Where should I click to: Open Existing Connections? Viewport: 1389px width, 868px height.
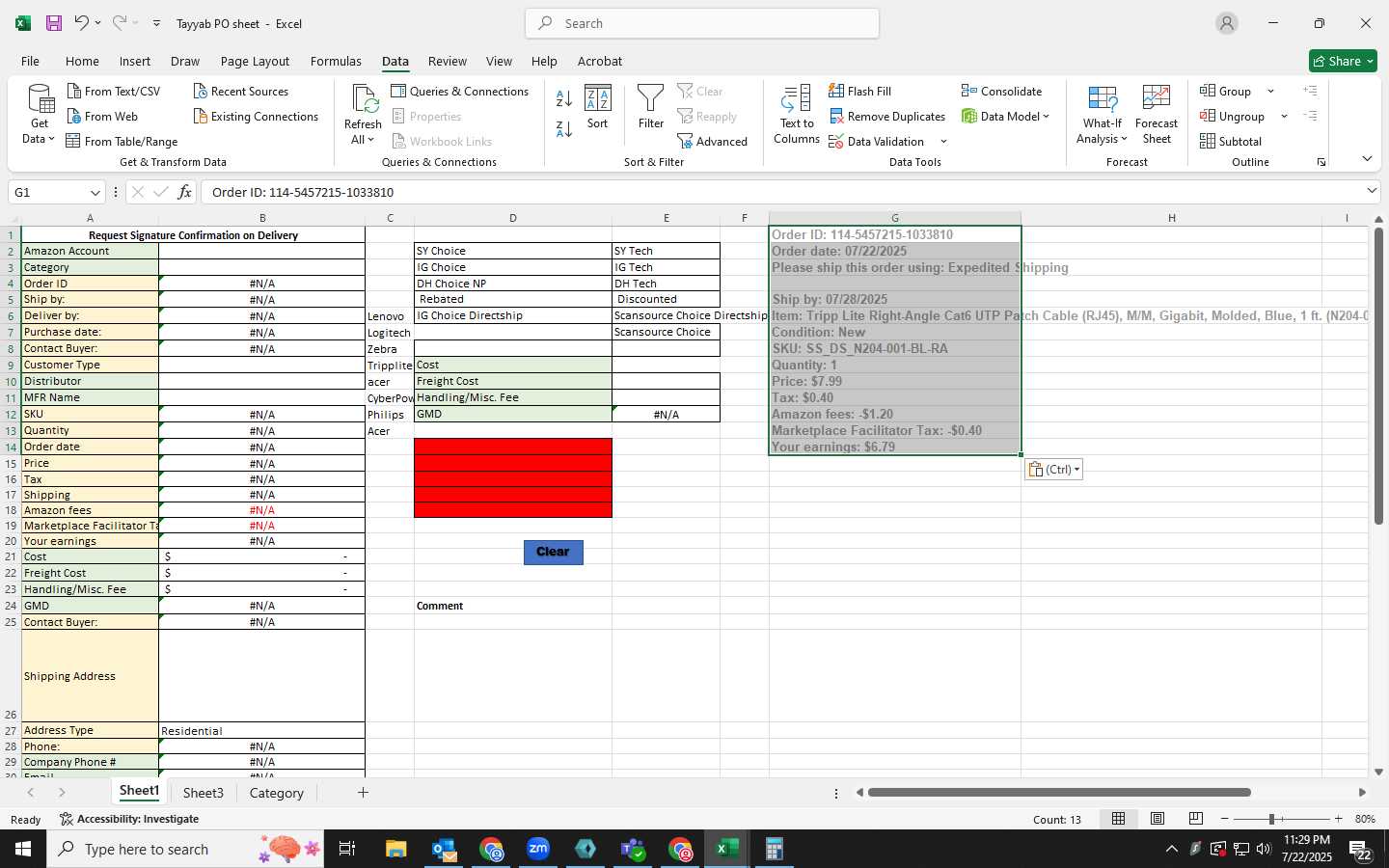click(256, 116)
